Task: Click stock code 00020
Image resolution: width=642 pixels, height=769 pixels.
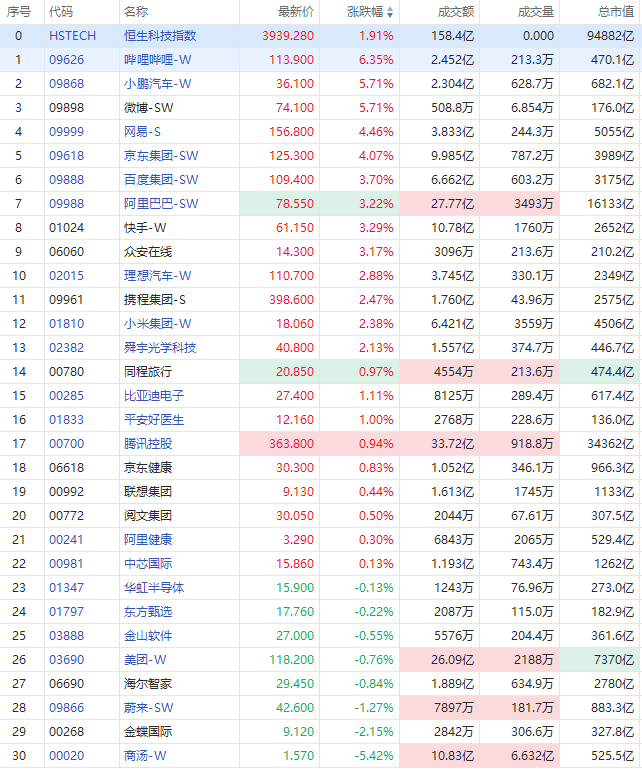Action: (67, 757)
